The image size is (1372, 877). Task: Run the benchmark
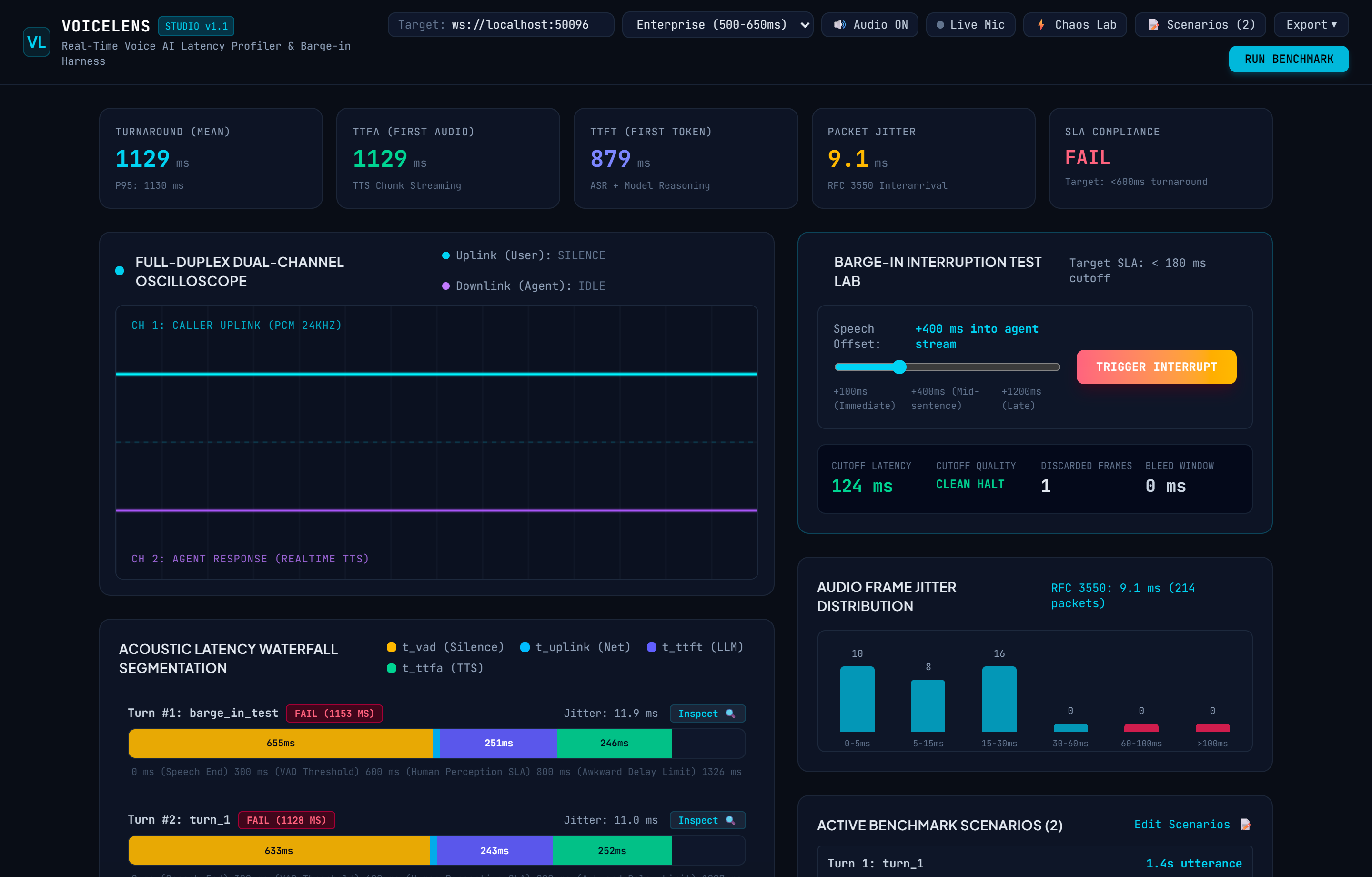point(1288,59)
